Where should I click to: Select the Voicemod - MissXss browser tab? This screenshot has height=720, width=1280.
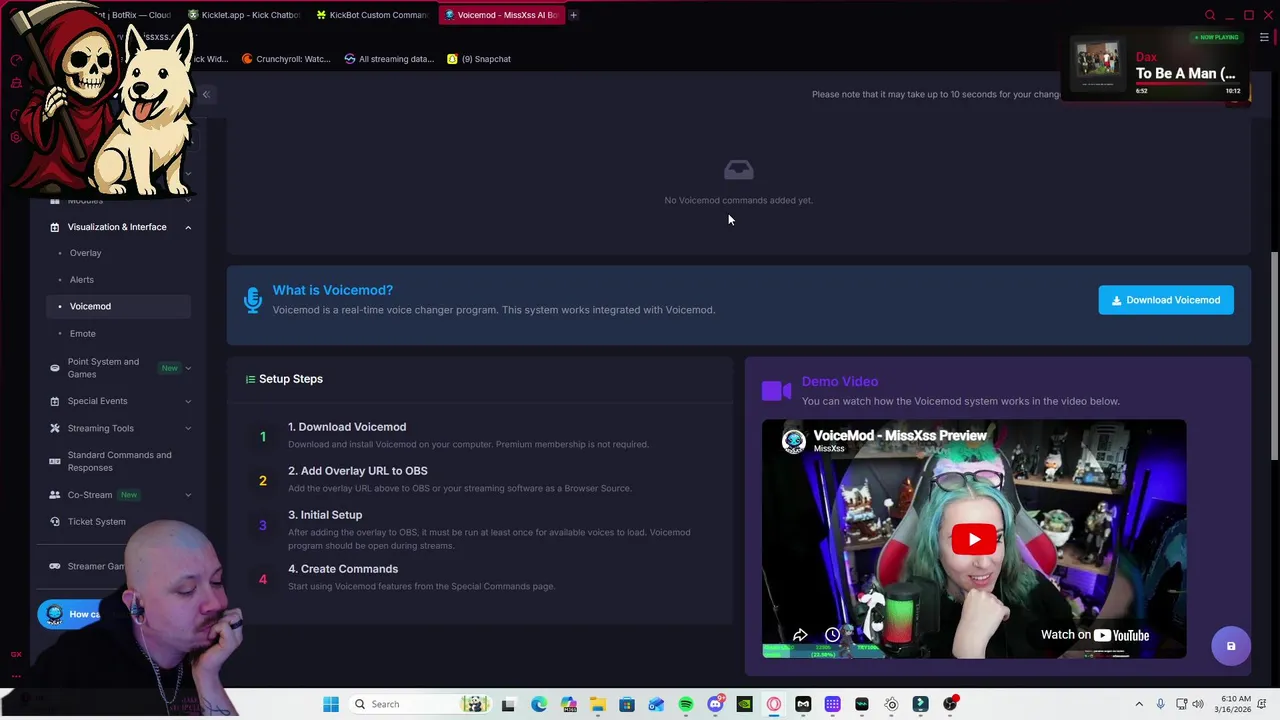(500, 15)
